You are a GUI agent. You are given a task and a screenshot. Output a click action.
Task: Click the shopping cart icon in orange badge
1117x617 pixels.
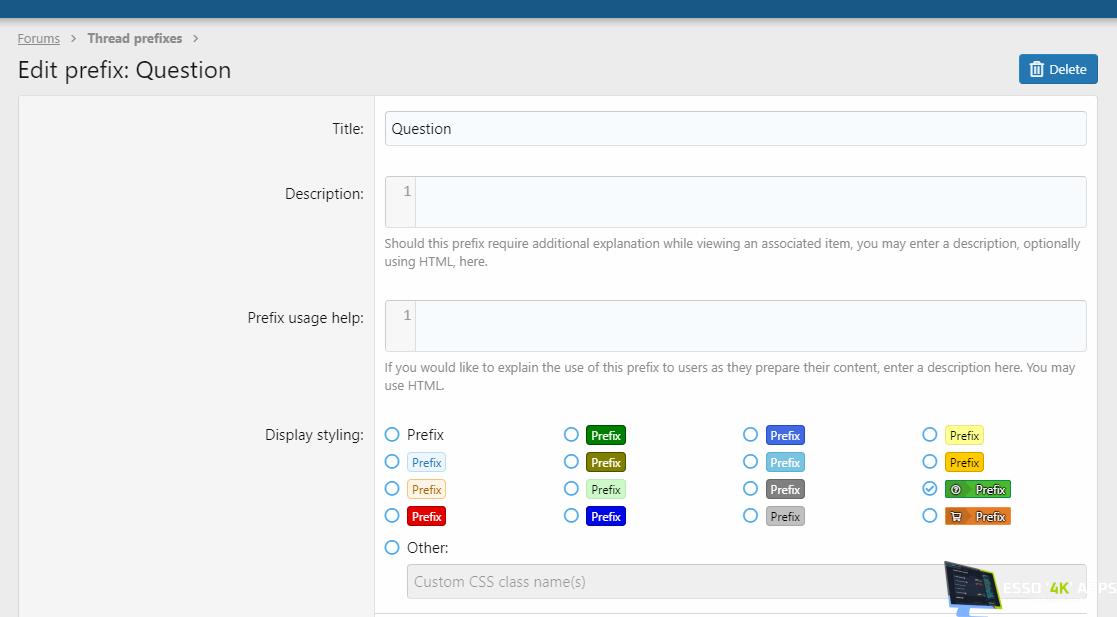[x=956, y=517]
